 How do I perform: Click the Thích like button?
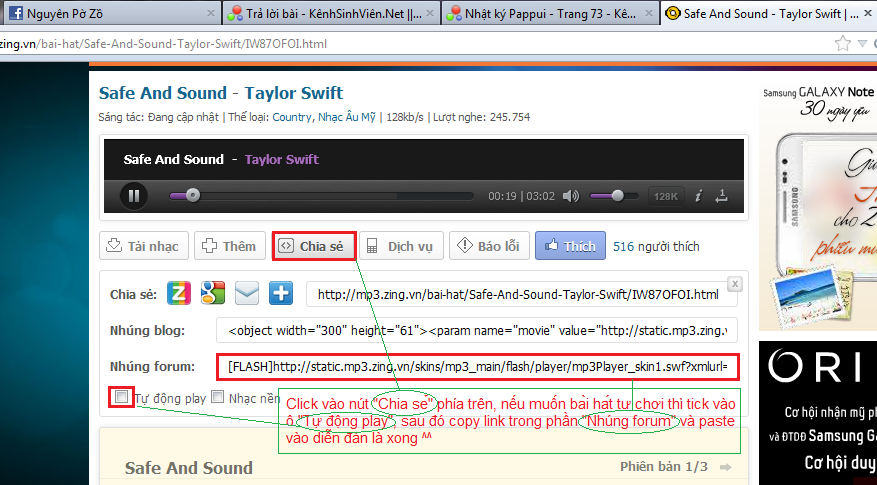[x=570, y=246]
